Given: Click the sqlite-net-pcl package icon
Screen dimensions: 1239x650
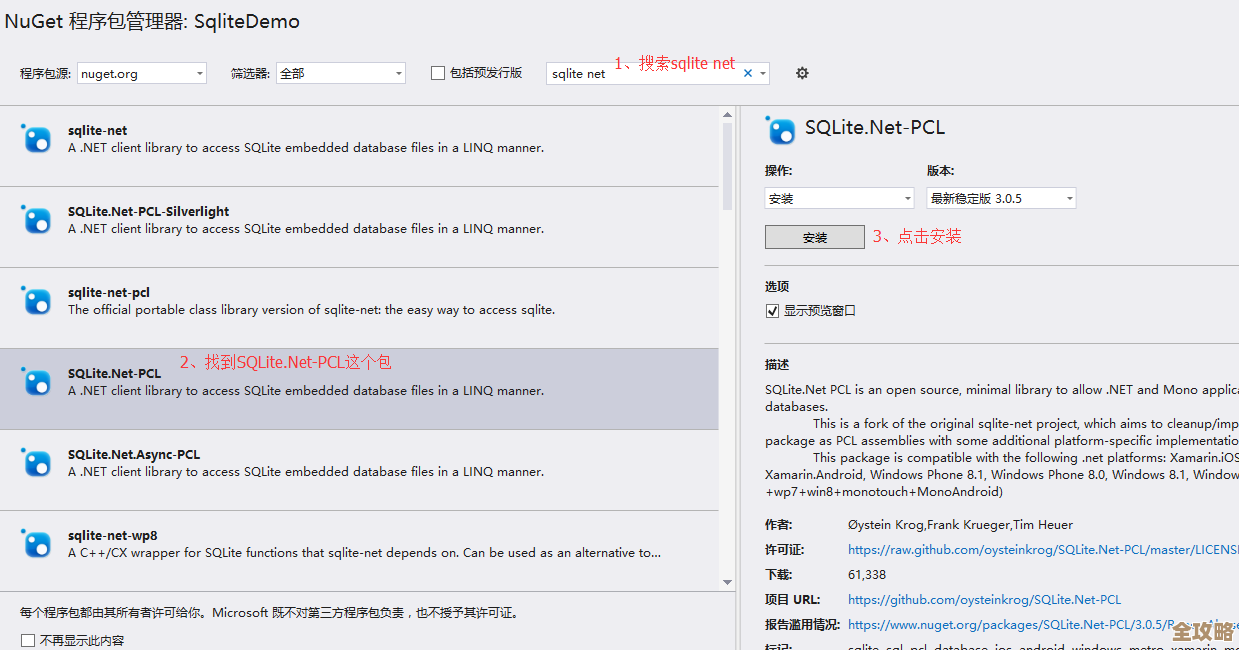Looking at the screenshot, I should (x=36, y=301).
